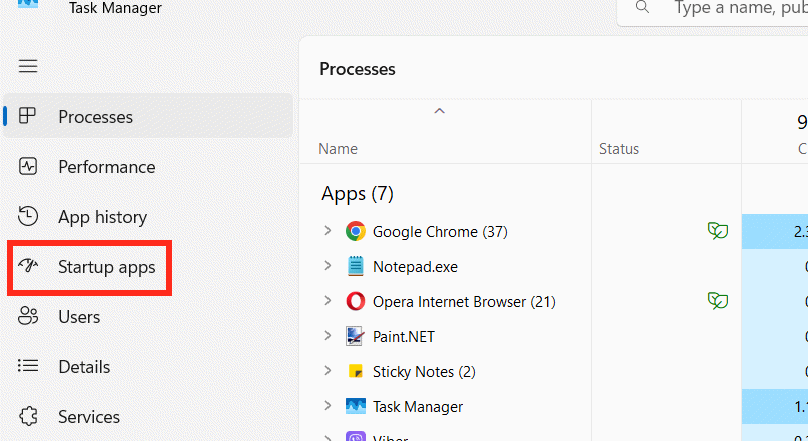The height and width of the screenshot is (441, 808).
Task: Click the search magnifier icon
Action: tap(642, 7)
